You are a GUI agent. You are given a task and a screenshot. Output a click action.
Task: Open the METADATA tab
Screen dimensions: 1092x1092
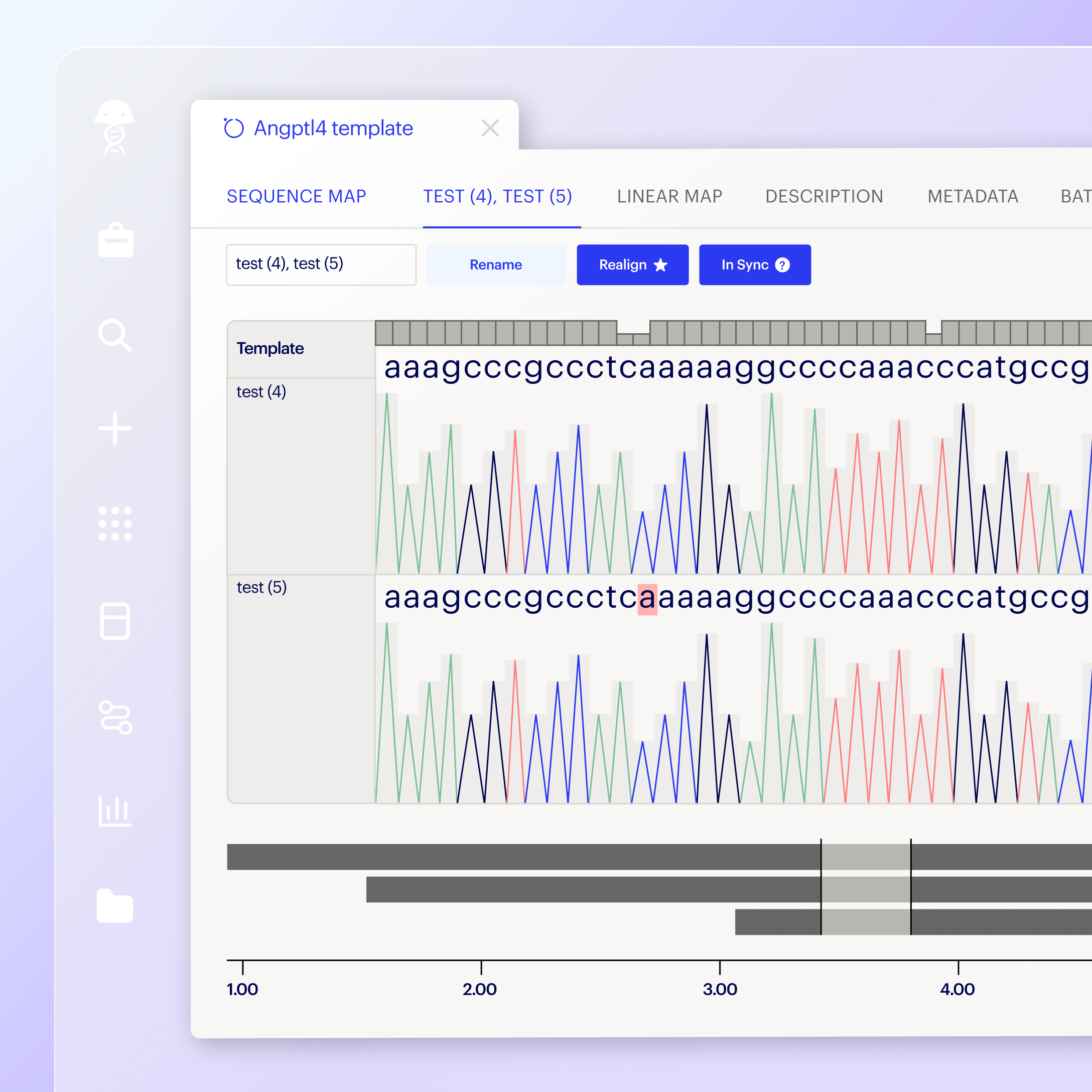972,196
